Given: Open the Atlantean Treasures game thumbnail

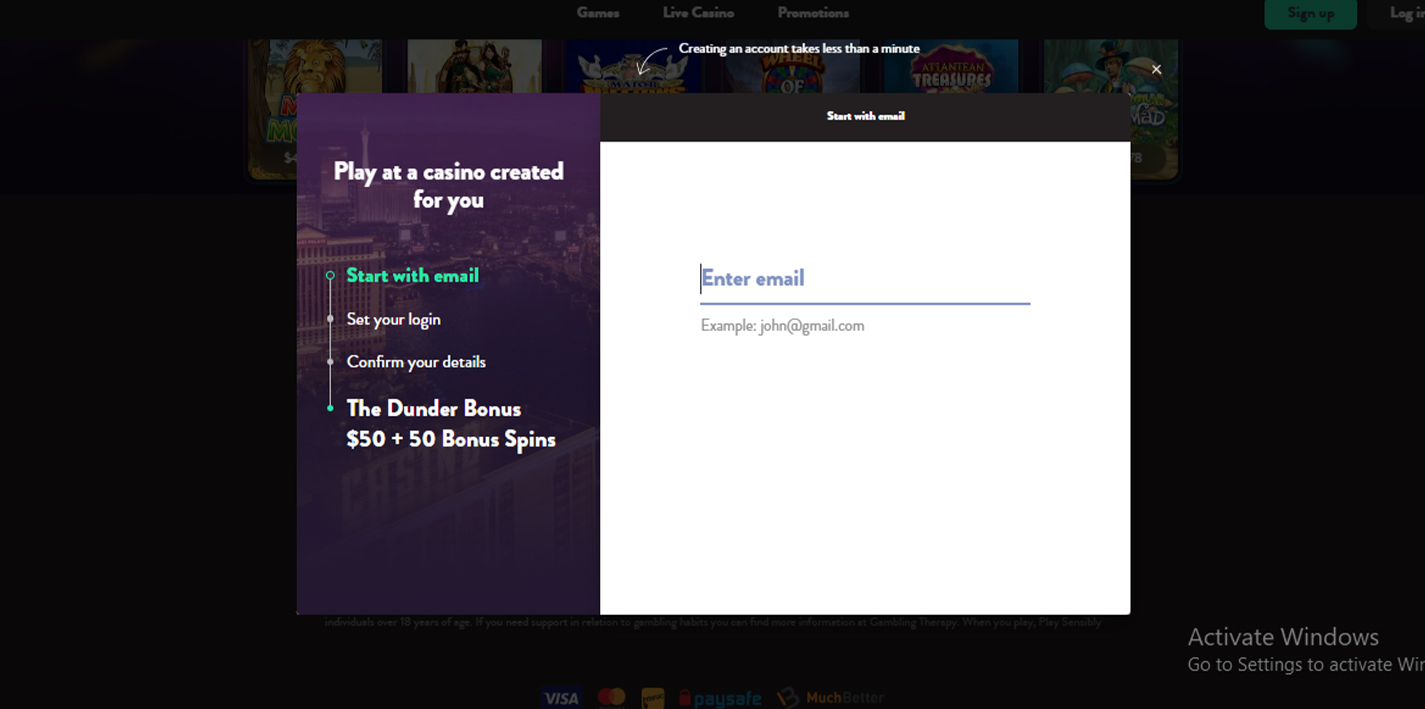Looking at the screenshot, I should 951,68.
